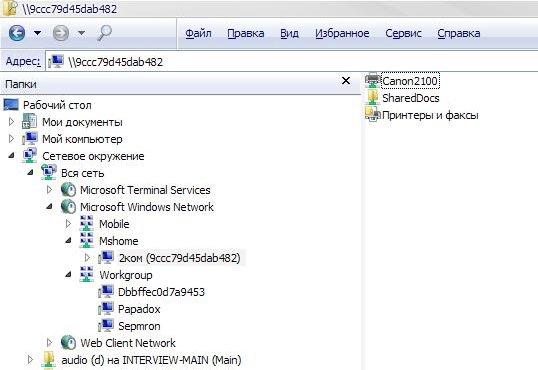The height and width of the screenshot is (370, 538).
Task: Collapse the Microsoft Windows Network node
Action: coord(49,206)
